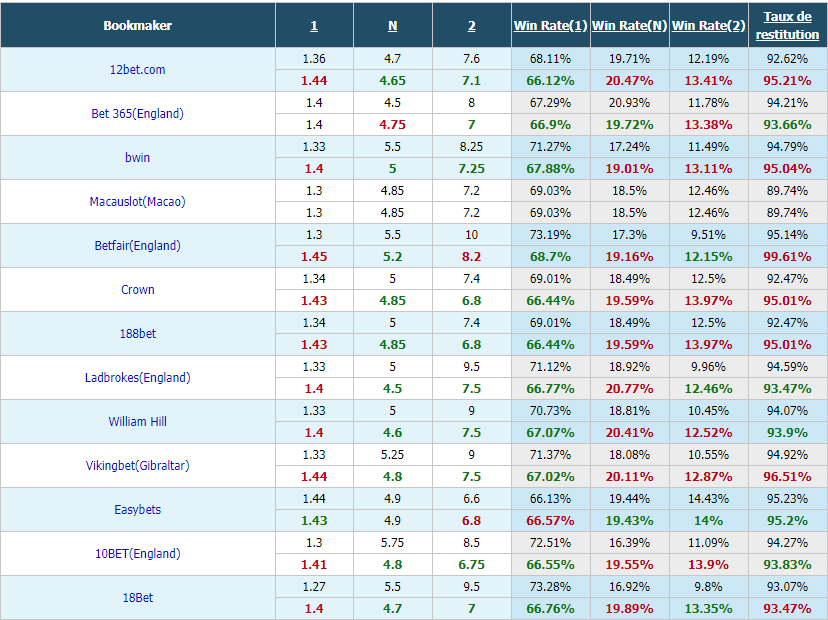Viewport: 828px width, 620px height.
Task: Sort by the Win Rate(1) header
Action: [x=550, y=25]
